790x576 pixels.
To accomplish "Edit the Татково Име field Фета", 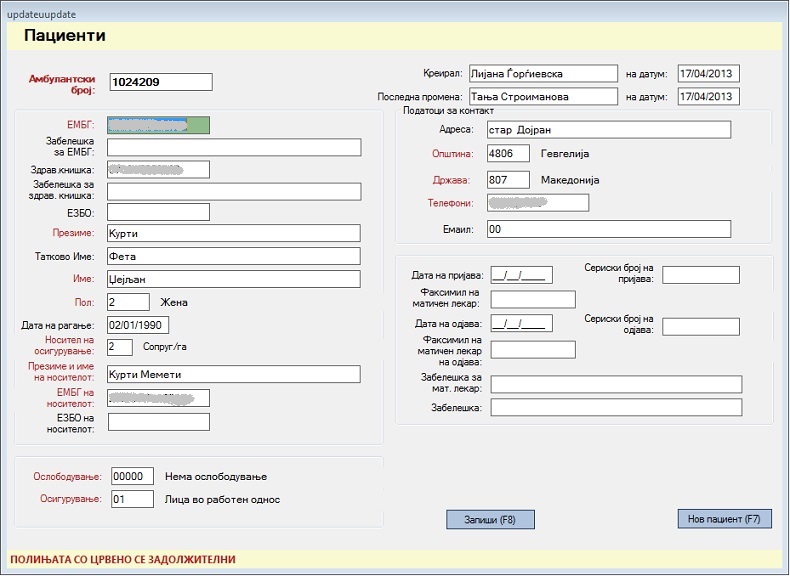I will [x=234, y=256].
